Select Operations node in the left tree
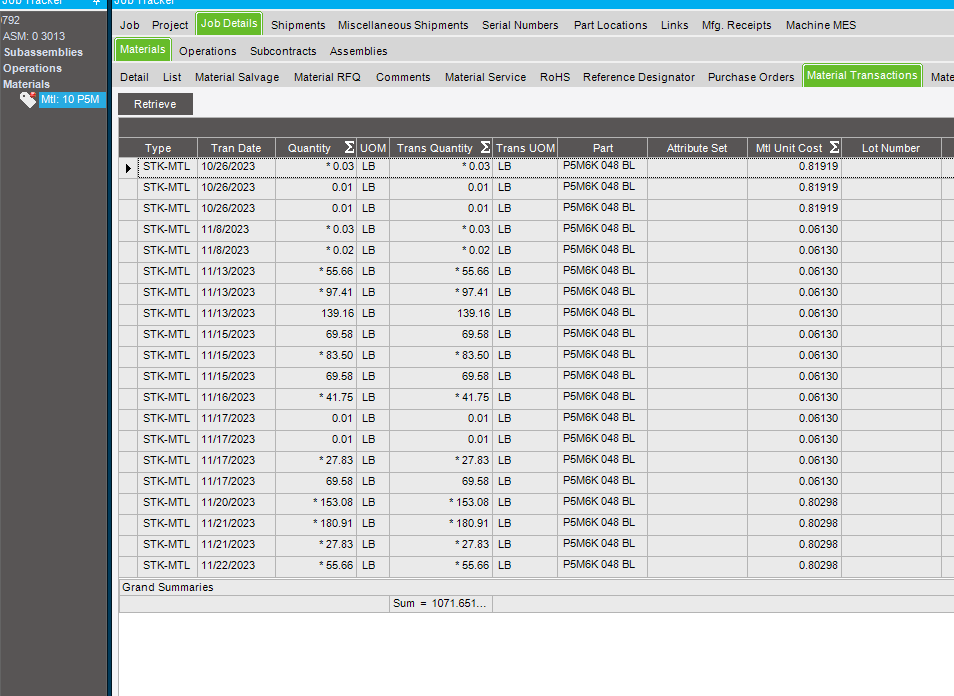954x696 pixels. coord(32,68)
